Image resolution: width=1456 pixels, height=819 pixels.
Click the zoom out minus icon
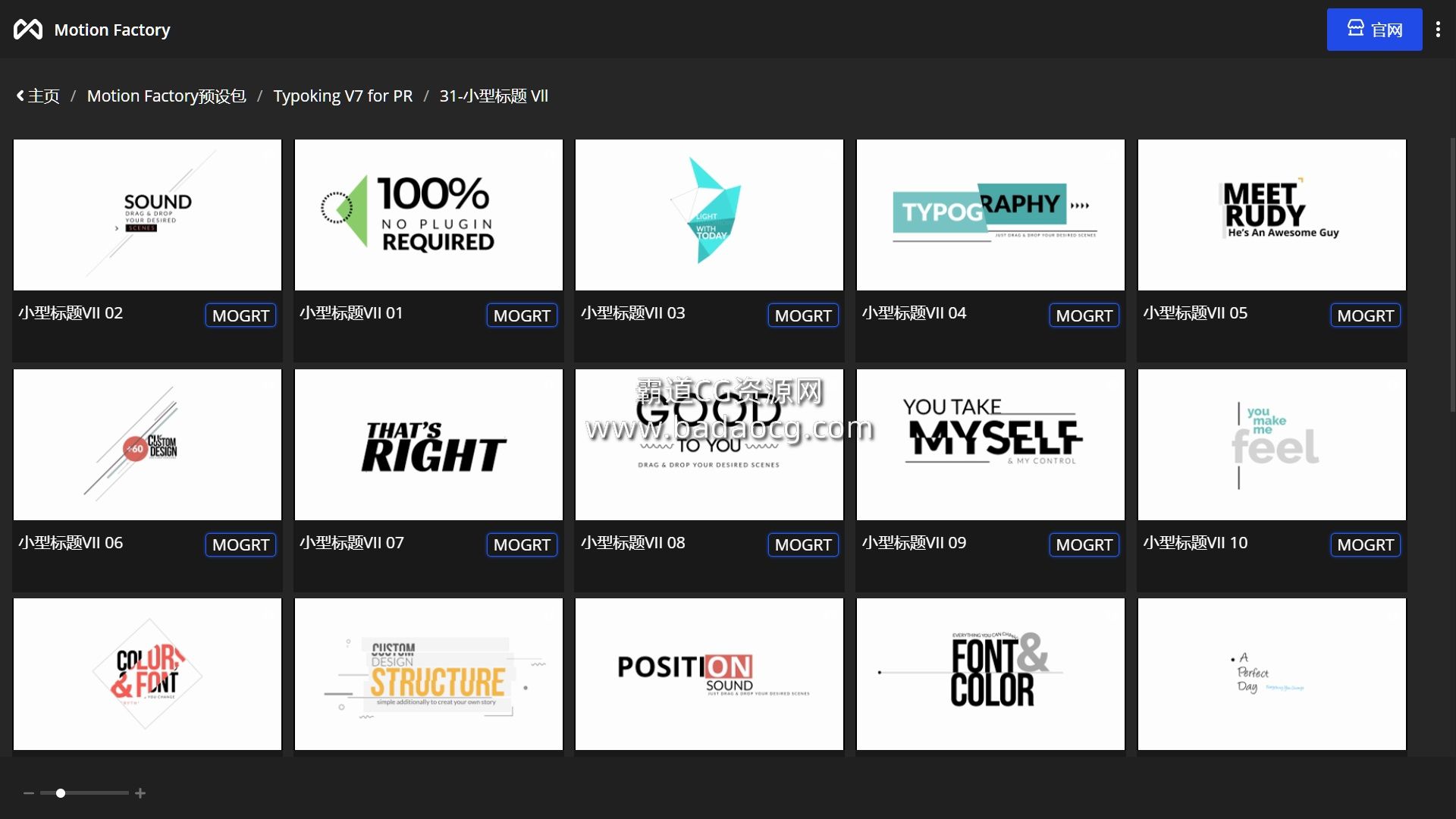(29, 793)
